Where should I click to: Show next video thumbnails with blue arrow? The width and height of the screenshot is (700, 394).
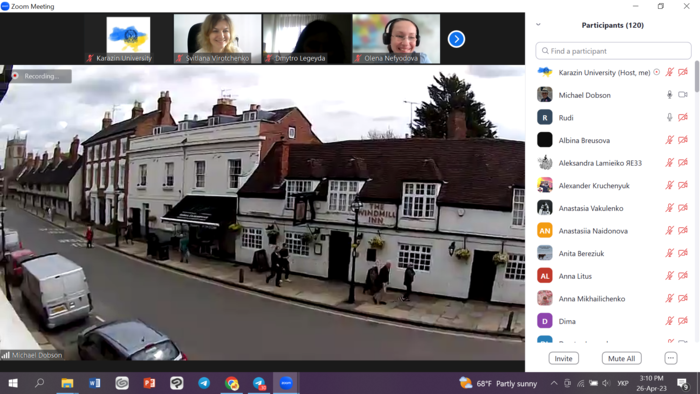(456, 39)
